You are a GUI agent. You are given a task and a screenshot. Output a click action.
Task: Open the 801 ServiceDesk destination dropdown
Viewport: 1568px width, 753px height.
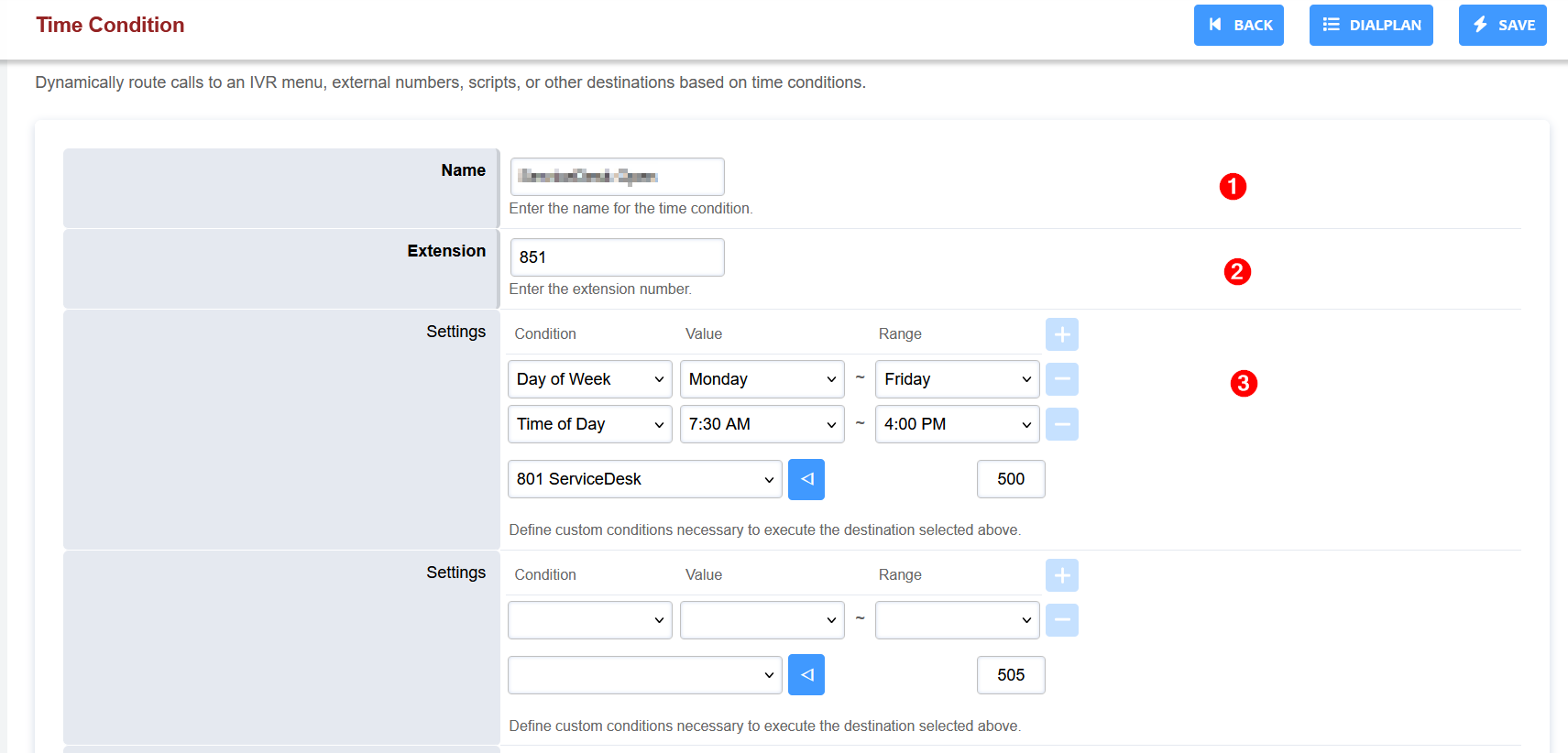[x=644, y=479]
